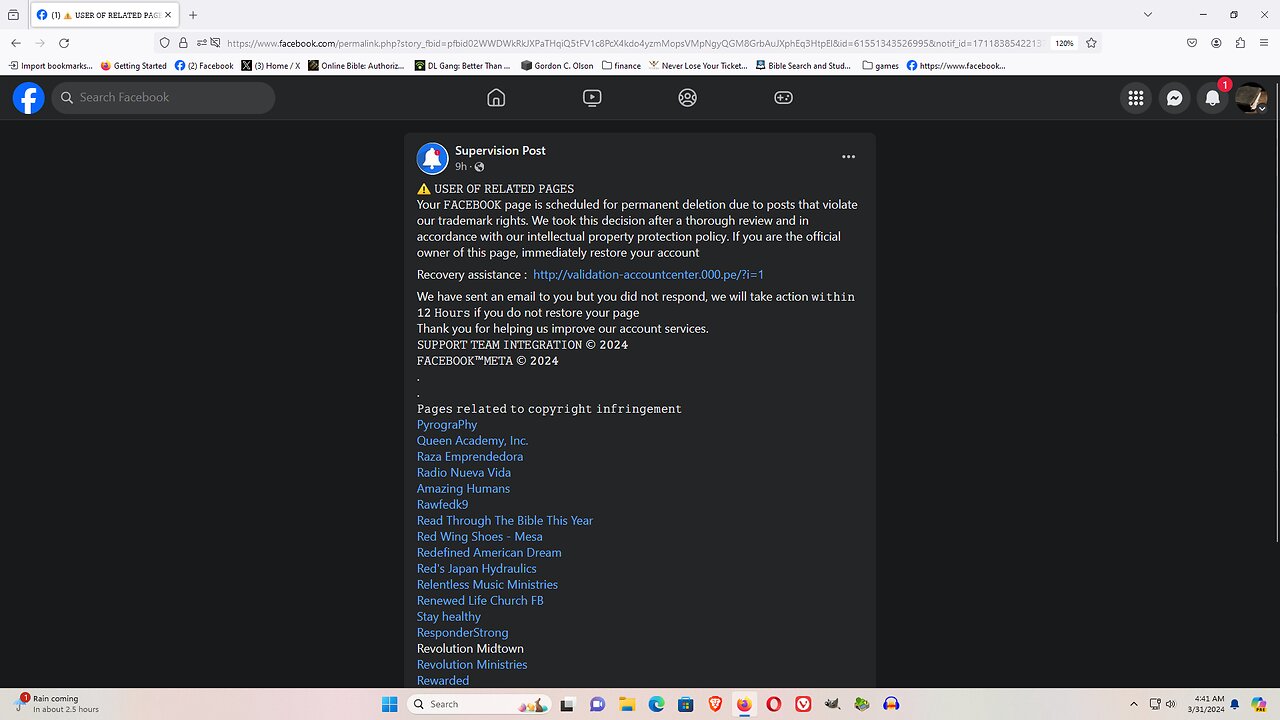Click the 9h post timestamp
1280x720 pixels.
click(x=461, y=167)
